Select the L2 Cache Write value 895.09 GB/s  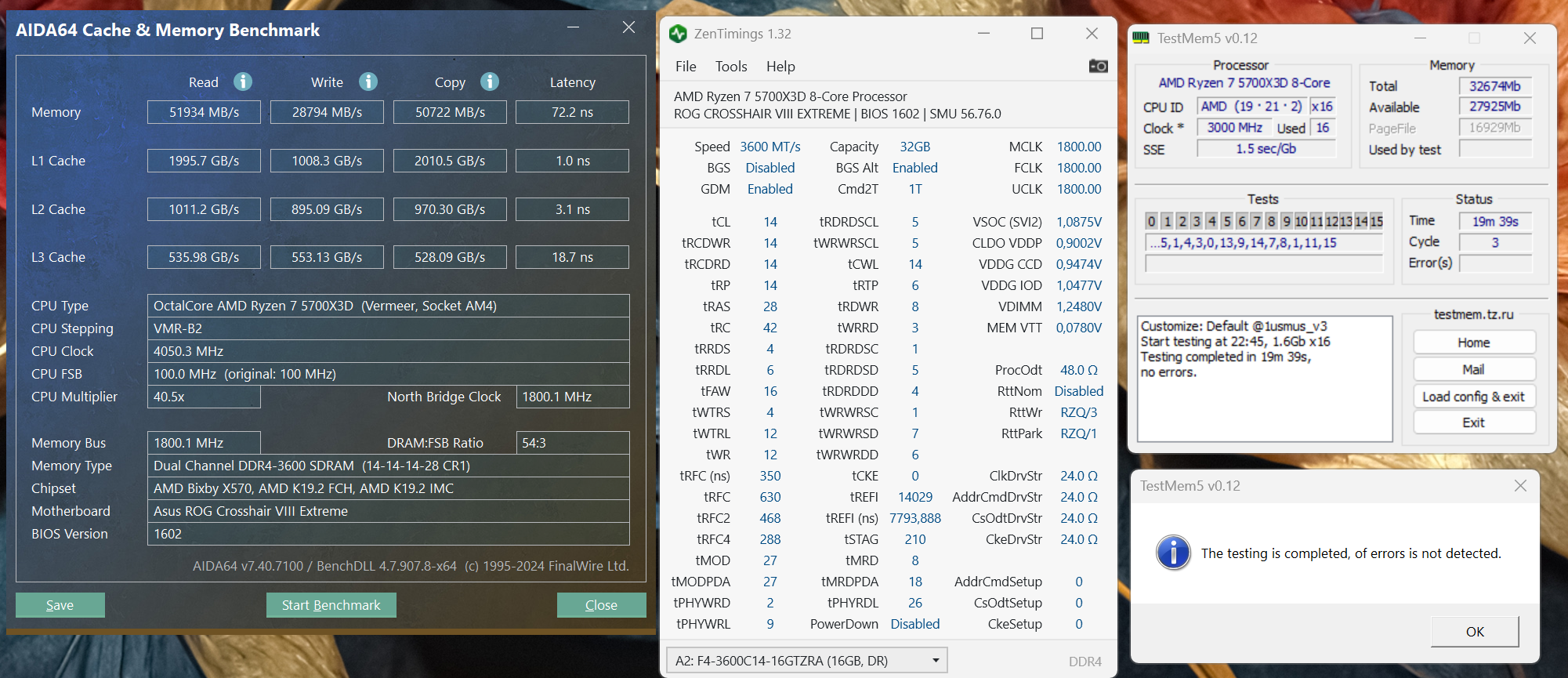(x=327, y=209)
